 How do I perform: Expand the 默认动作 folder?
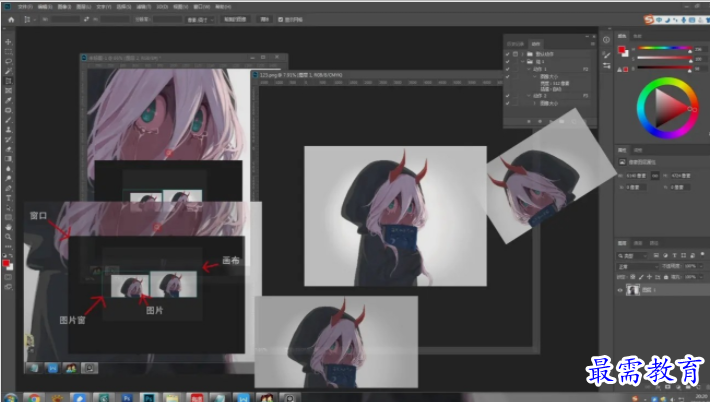click(x=523, y=54)
